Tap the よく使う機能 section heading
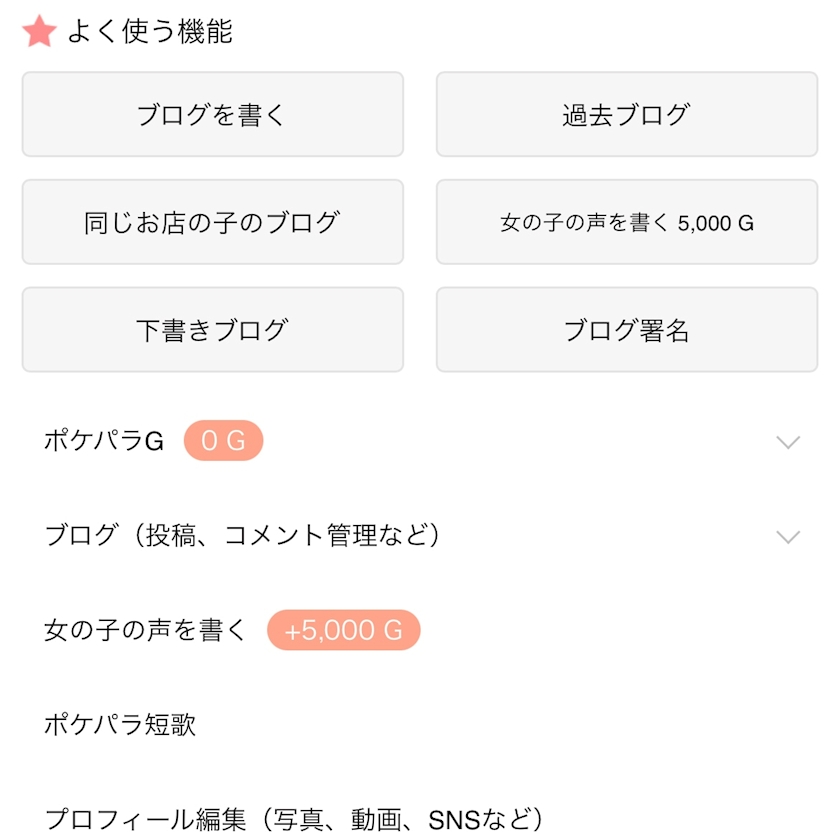The image size is (840, 840). pyautogui.click(x=150, y=32)
